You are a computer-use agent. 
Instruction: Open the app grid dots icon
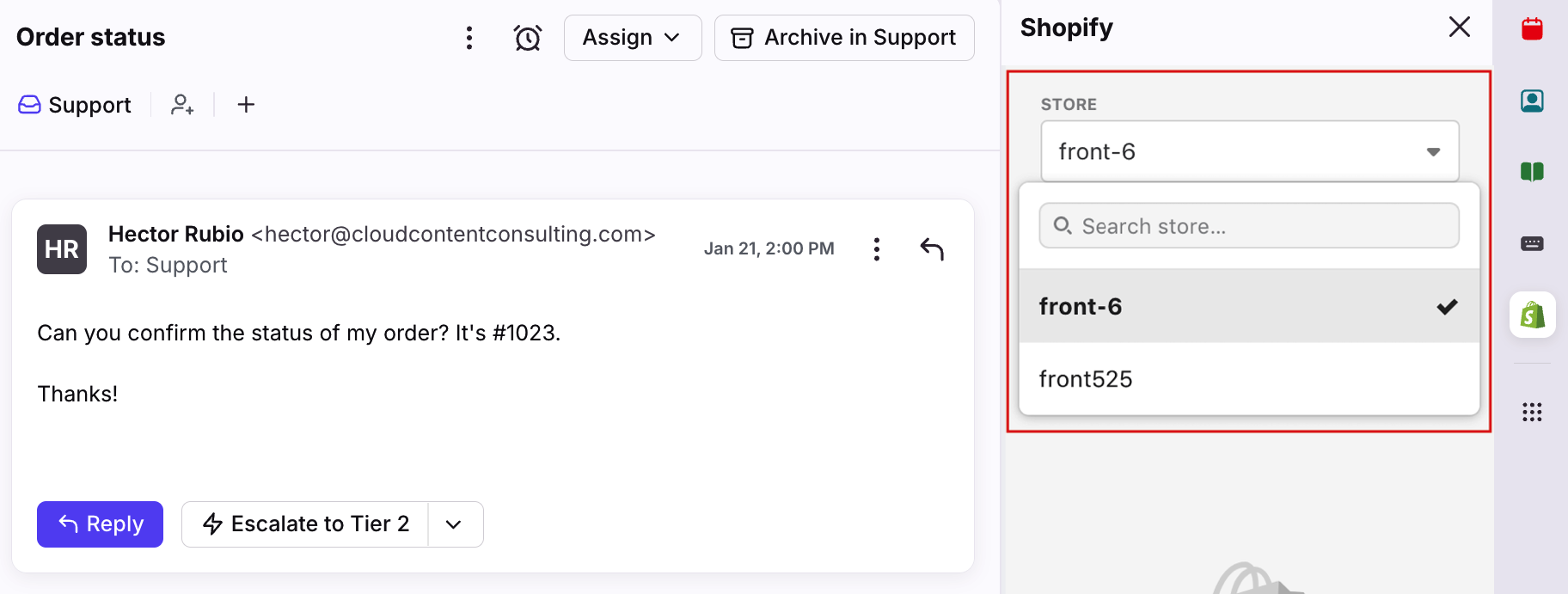pos(1532,412)
